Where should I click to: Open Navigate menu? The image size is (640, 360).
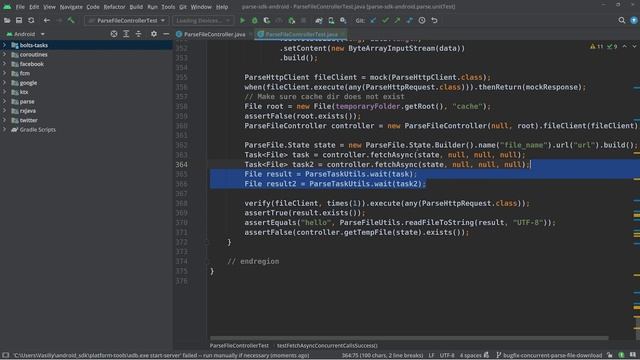click(x=71, y=7)
